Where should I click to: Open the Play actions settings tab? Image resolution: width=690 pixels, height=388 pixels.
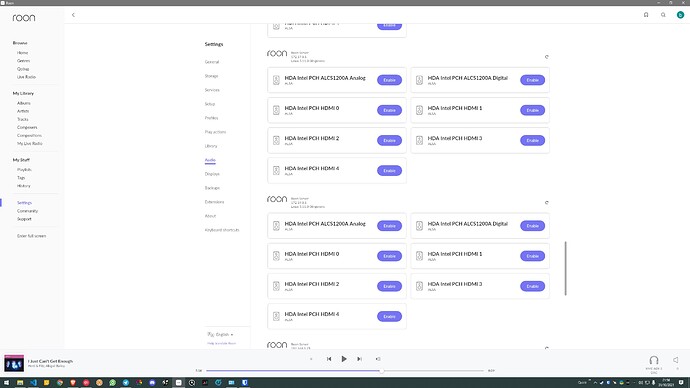coord(215,132)
